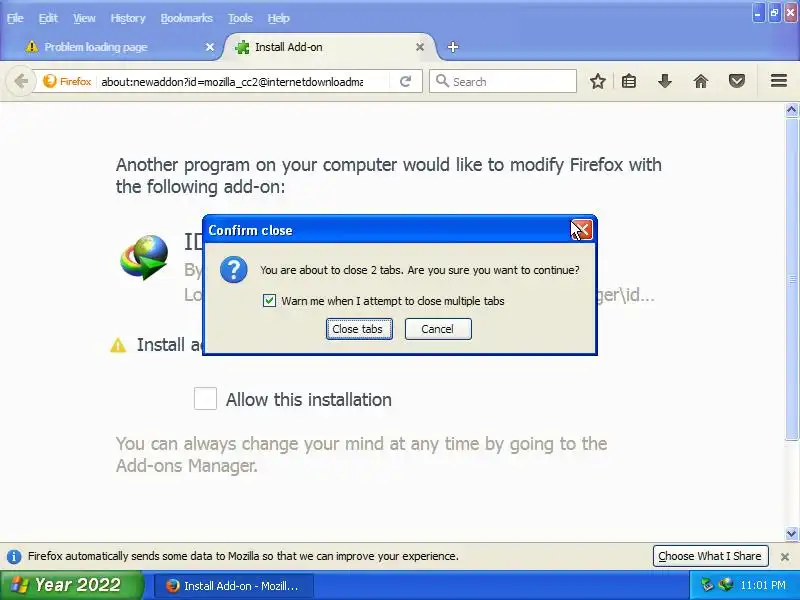800x600 pixels.
Task: Click the question mark dialog icon
Action: click(x=234, y=270)
